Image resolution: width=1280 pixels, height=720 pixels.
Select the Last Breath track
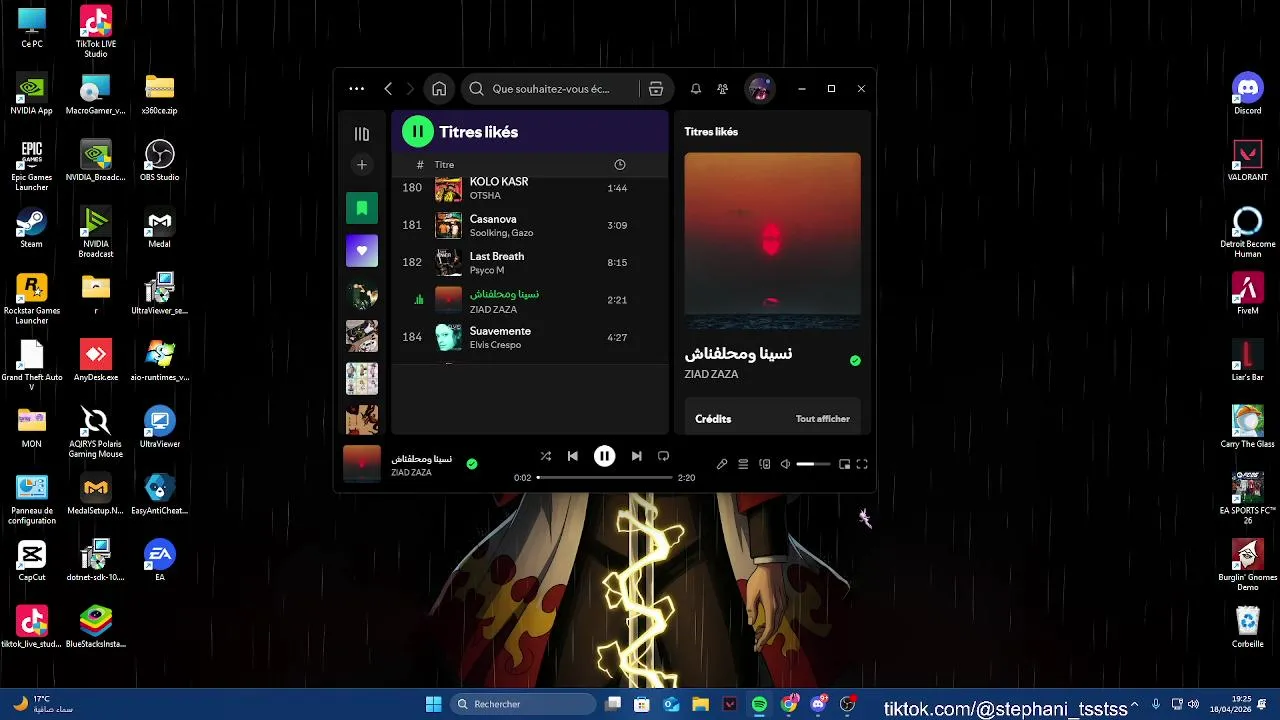point(530,262)
